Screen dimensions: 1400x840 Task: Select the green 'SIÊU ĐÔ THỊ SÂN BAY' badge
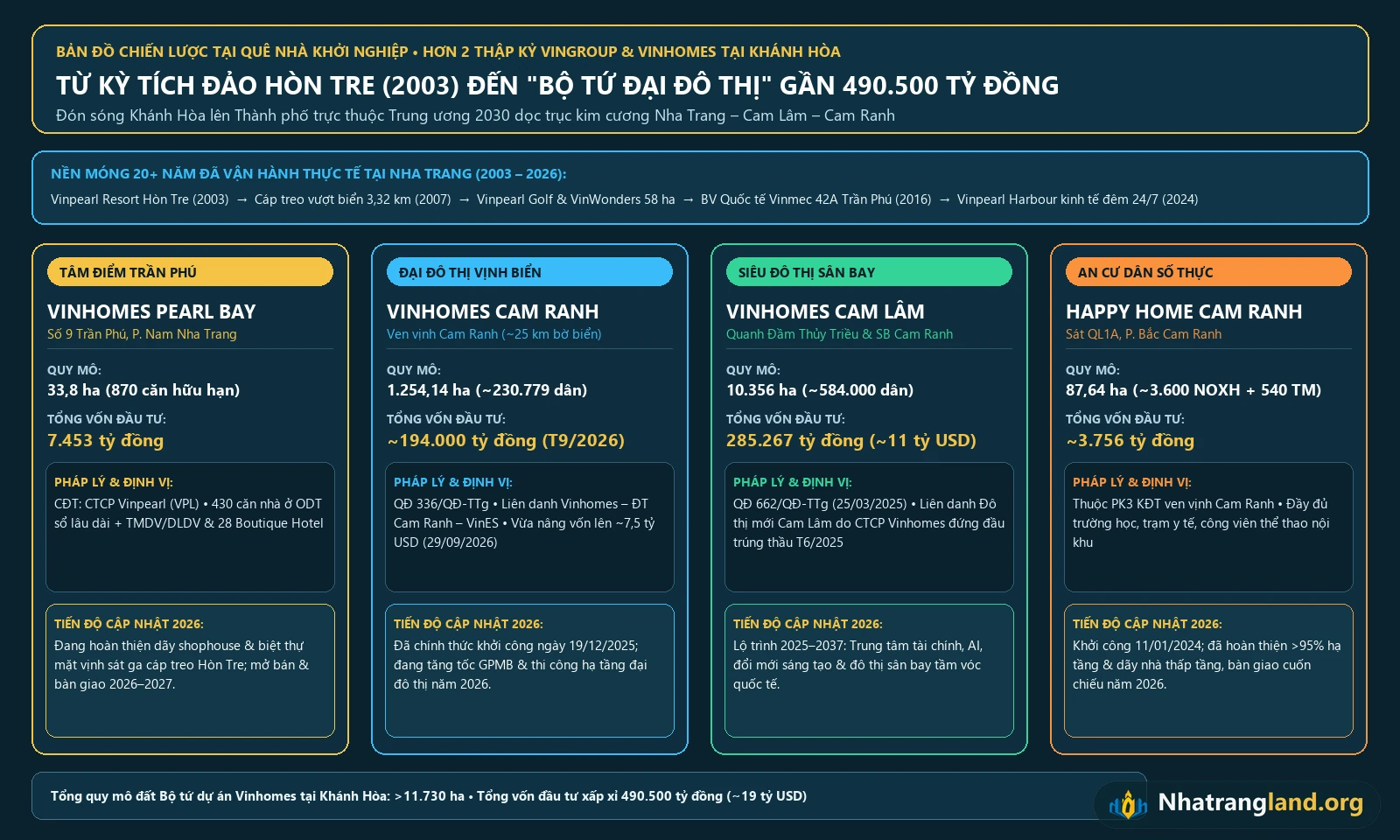pos(869,272)
